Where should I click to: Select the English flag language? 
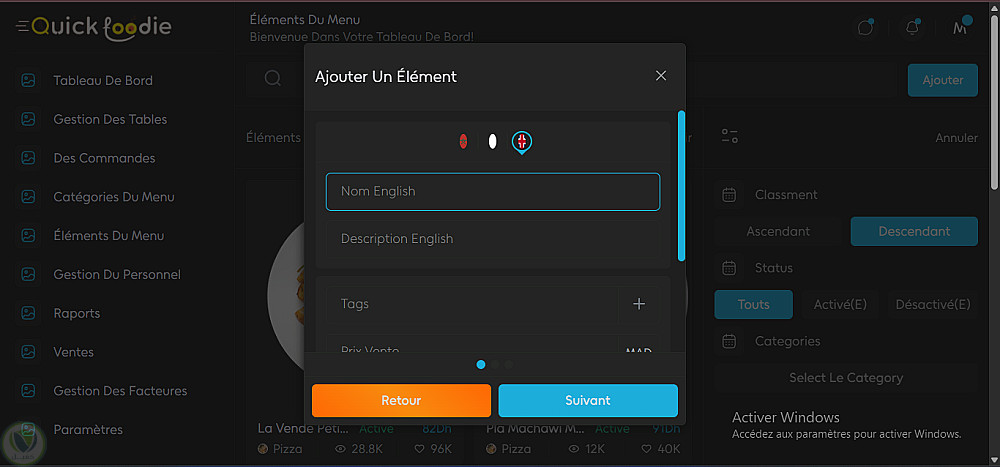[x=521, y=142]
